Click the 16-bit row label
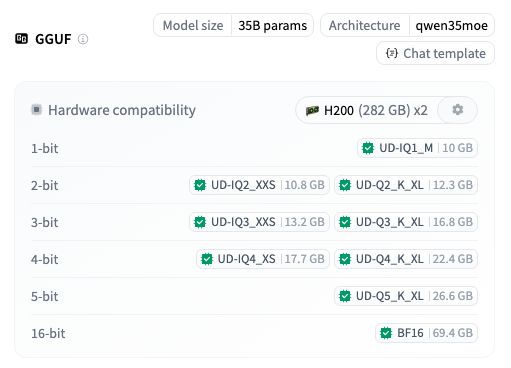Screen dimensions: 511x368 (x=48, y=333)
